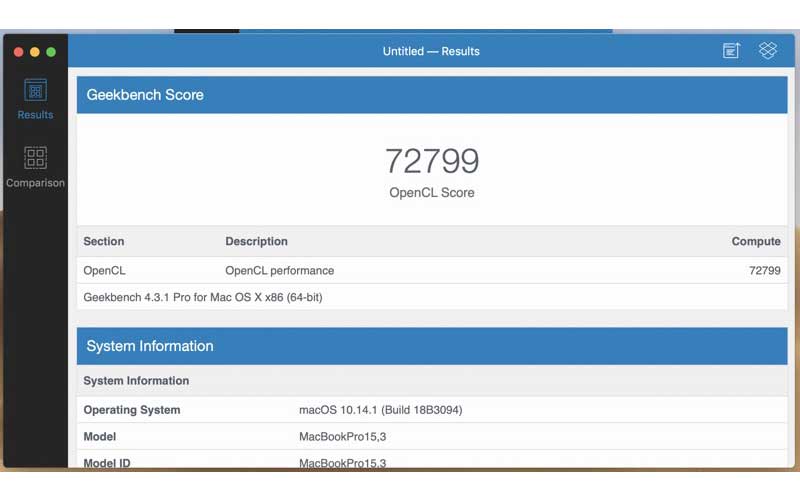This screenshot has height=501, width=800.
Task: Click the Compute column header
Action: (756, 241)
